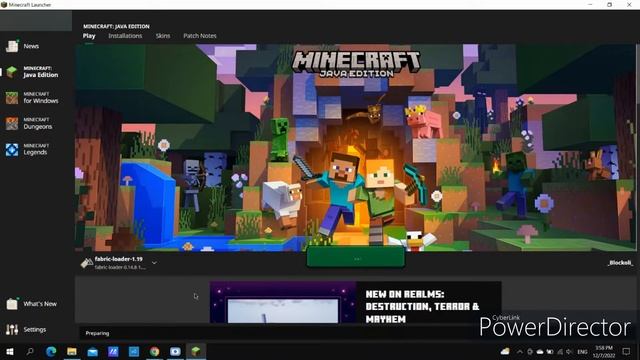This screenshot has height=360, width=640.
Task: Click the green Play button
Action: [x=356, y=258]
